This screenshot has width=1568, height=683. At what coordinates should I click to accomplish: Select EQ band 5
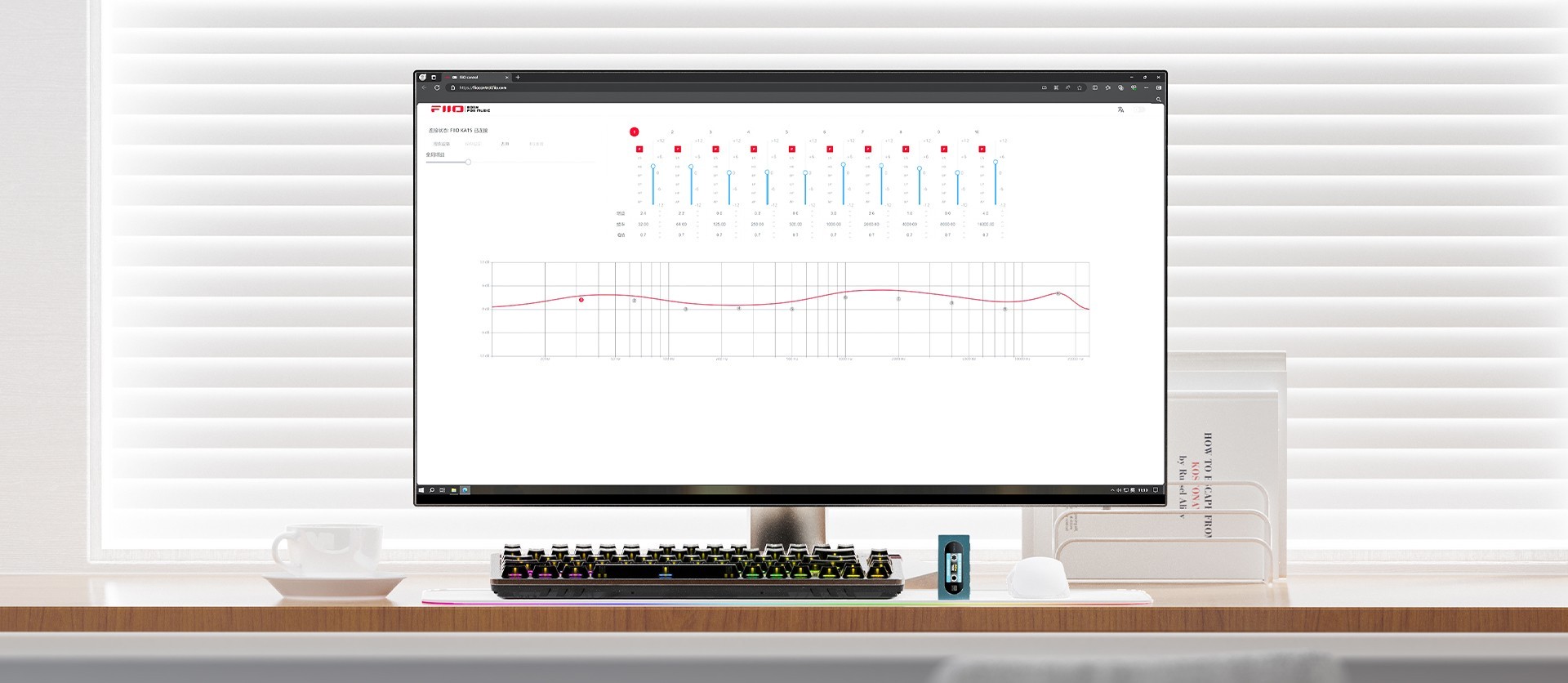786,132
